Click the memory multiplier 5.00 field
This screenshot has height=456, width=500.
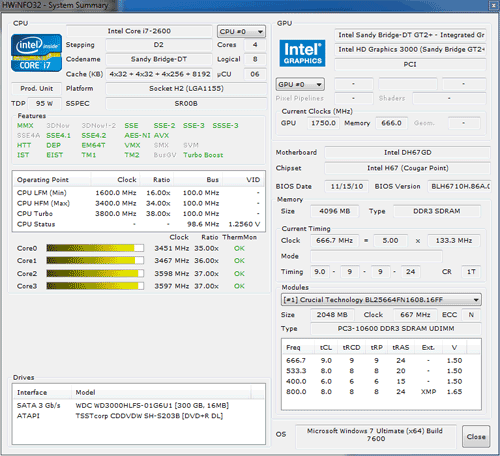390,240
